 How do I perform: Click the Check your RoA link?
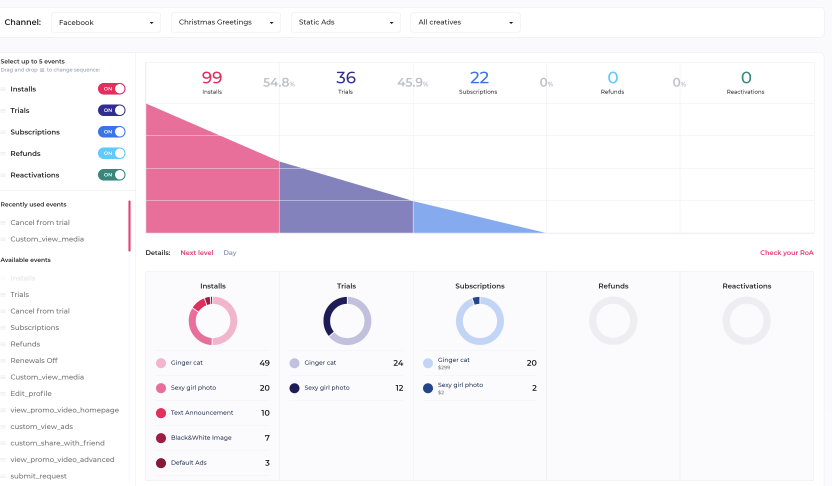[786, 253]
